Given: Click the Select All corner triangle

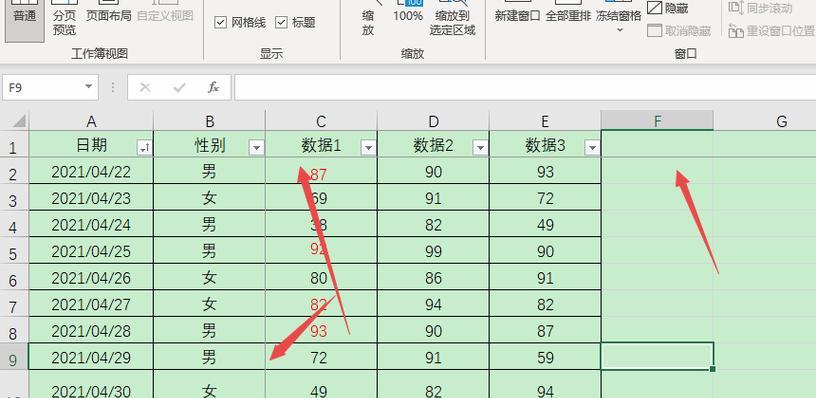Looking at the screenshot, I should [x=19, y=121].
